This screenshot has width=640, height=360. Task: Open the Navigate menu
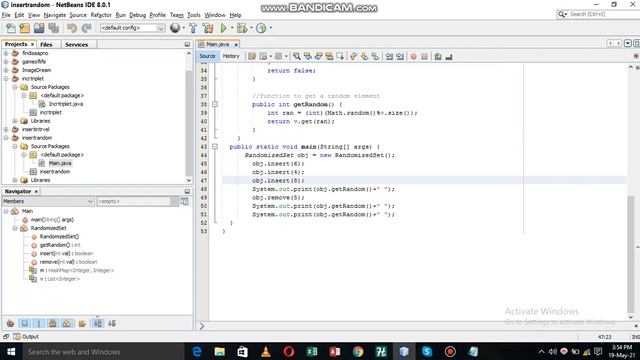(x=55, y=15)
